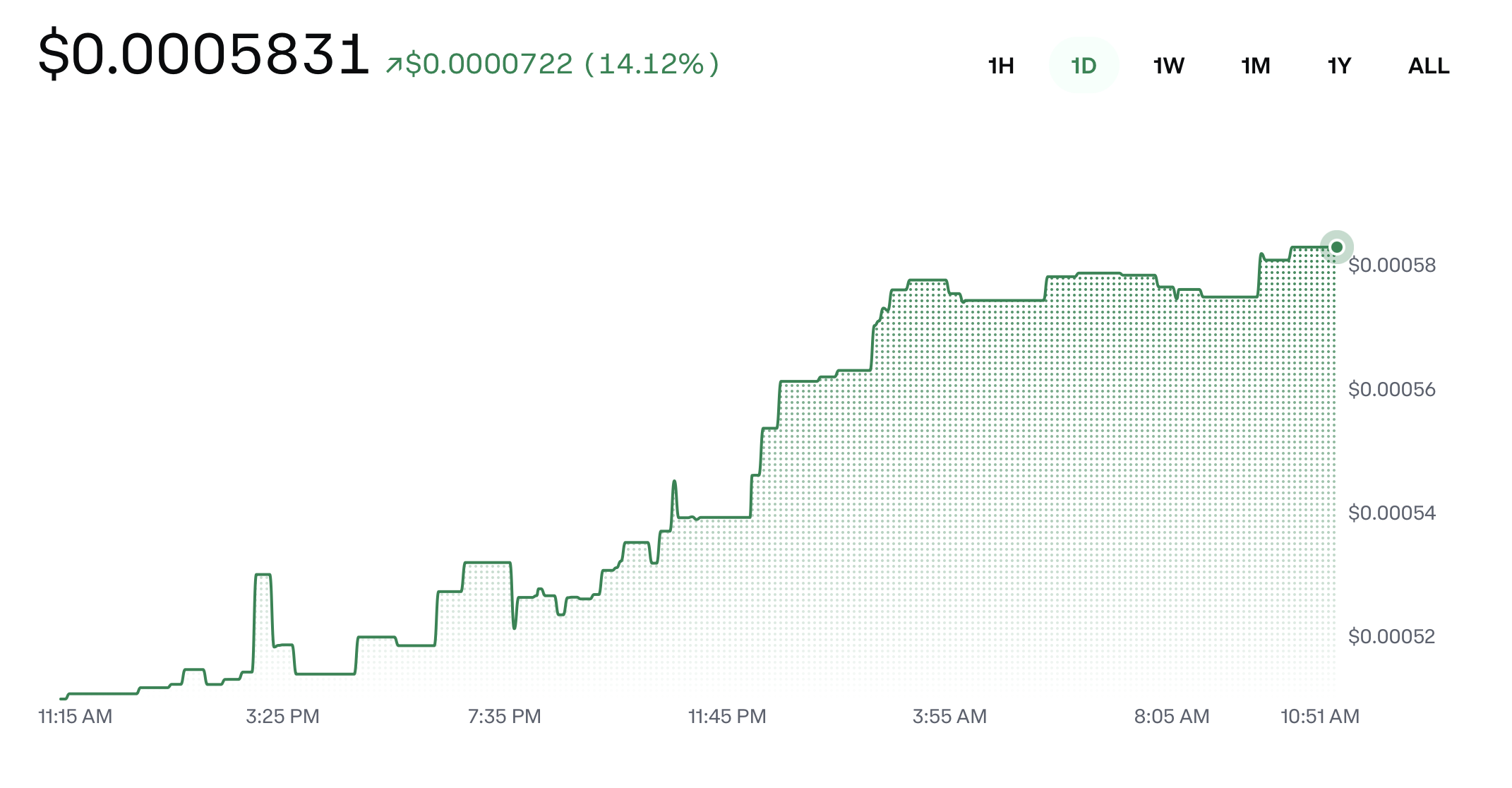Click the $0.00054 axis label
Image resolution: width=1512 pixels, height=788 pixels.
(x=1392, y=513)
